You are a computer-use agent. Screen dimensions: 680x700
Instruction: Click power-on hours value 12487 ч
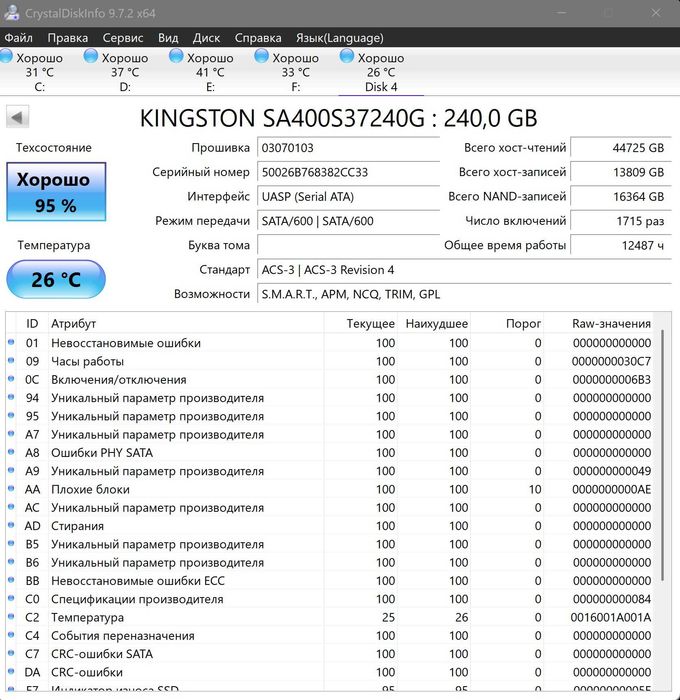(621, 245)
